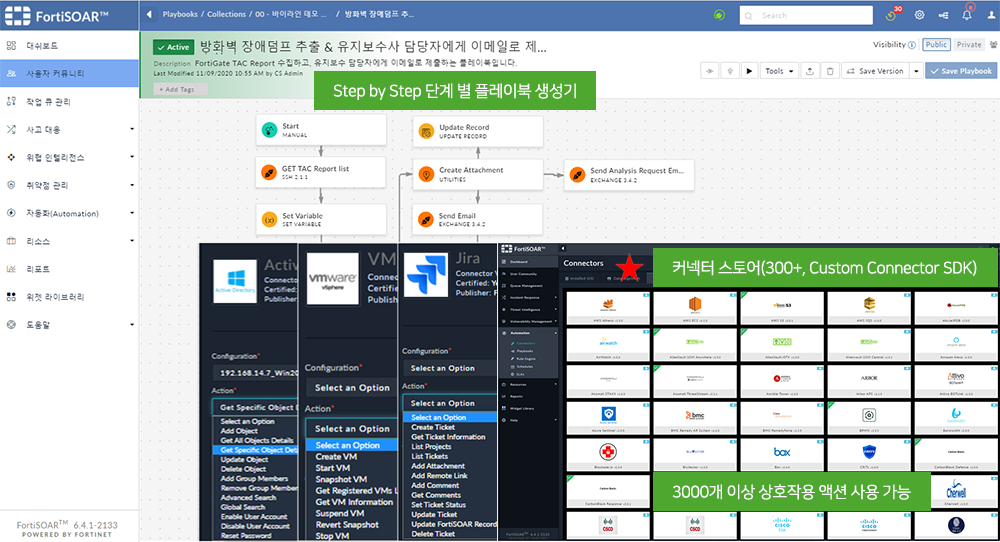
Task: Click the Set Variable step icon
Action: (269, 219)
